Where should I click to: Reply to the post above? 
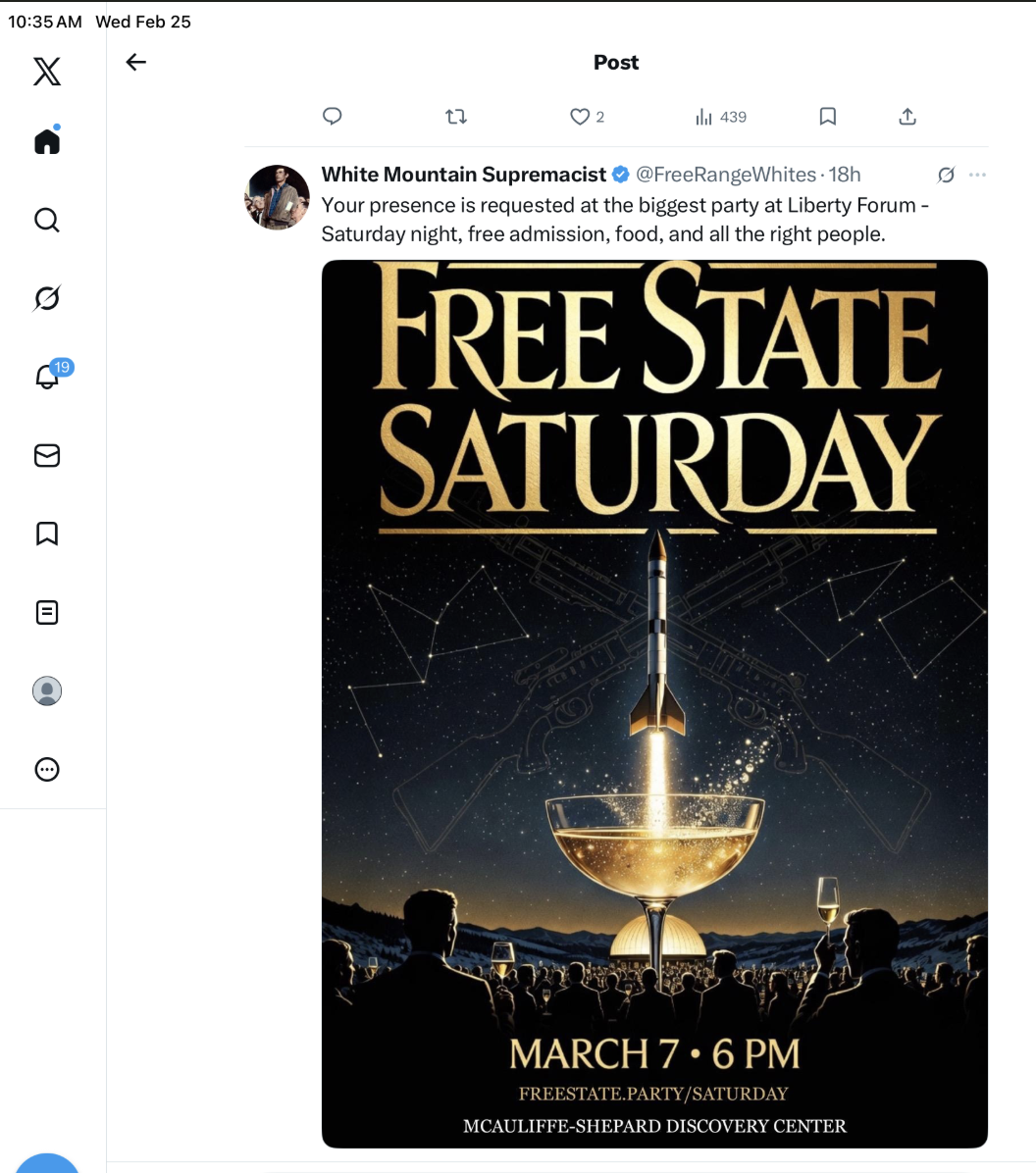point(333,117)
